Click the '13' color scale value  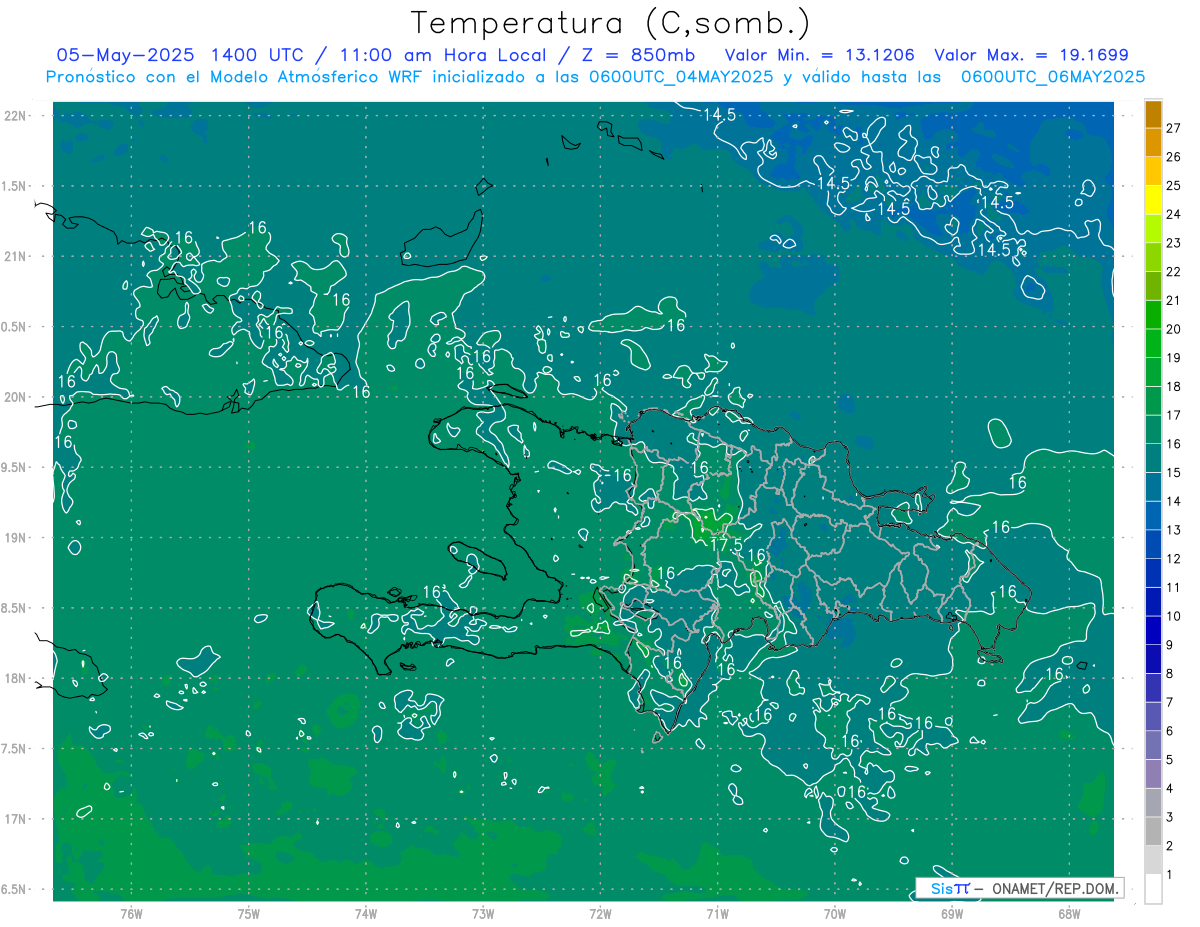pos(1173,530)
